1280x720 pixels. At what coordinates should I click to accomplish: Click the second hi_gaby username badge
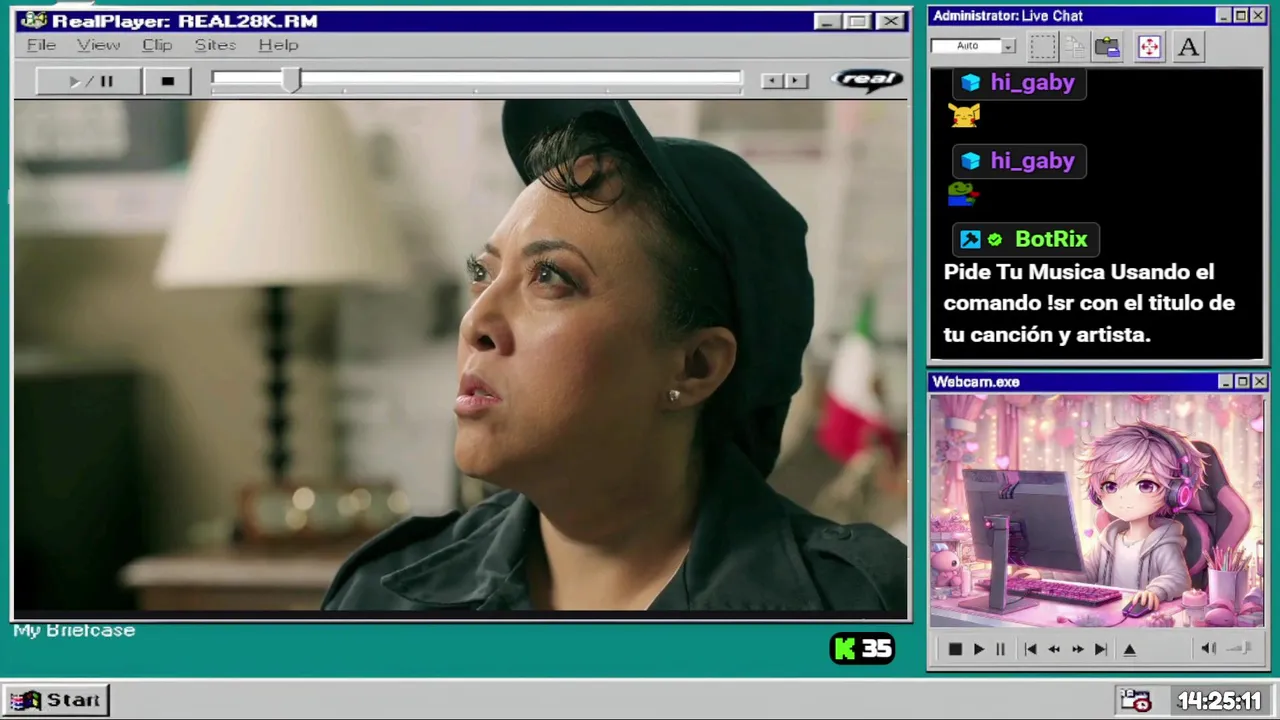pyautogui.click(x=1019, y=161)
